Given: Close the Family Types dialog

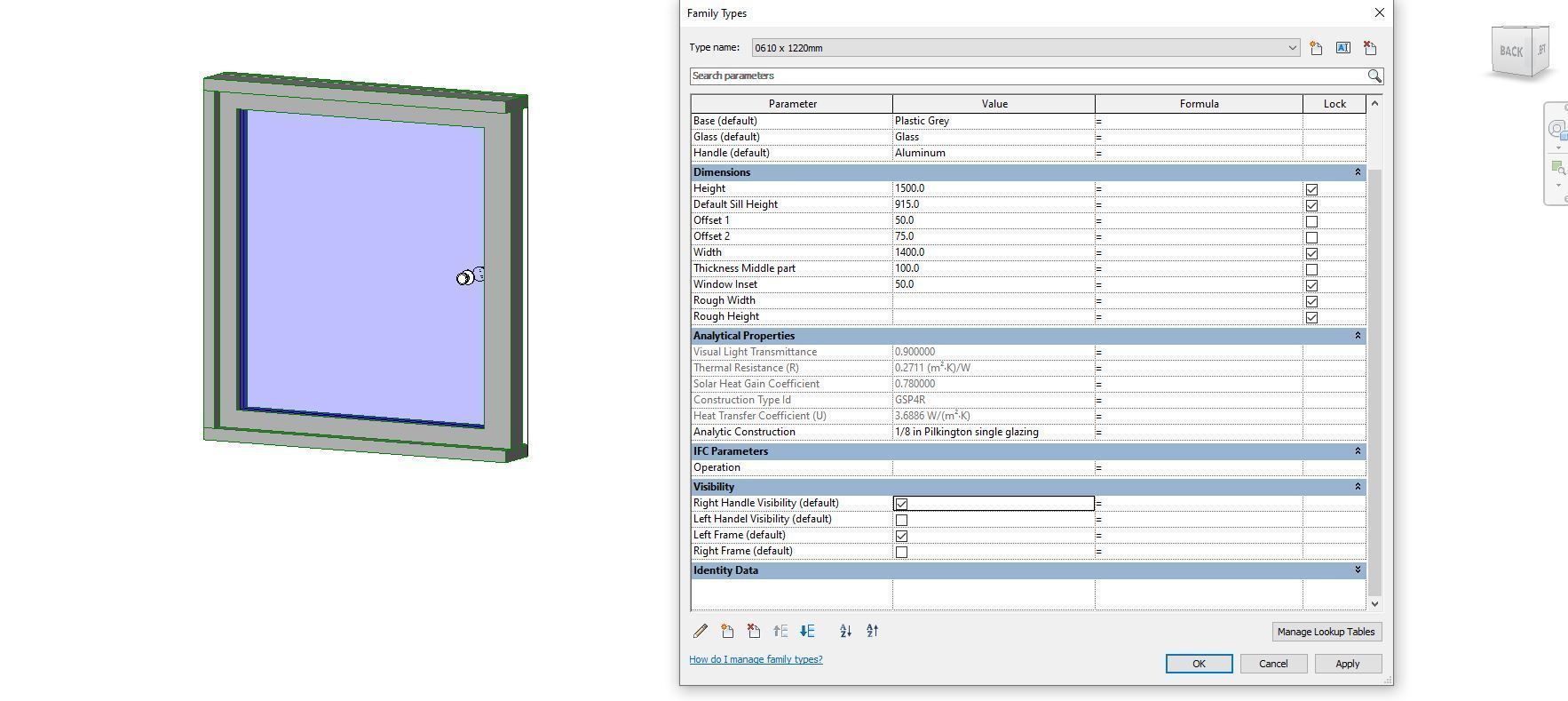Looking at the screenshot, I should [x=1379, y=12].
